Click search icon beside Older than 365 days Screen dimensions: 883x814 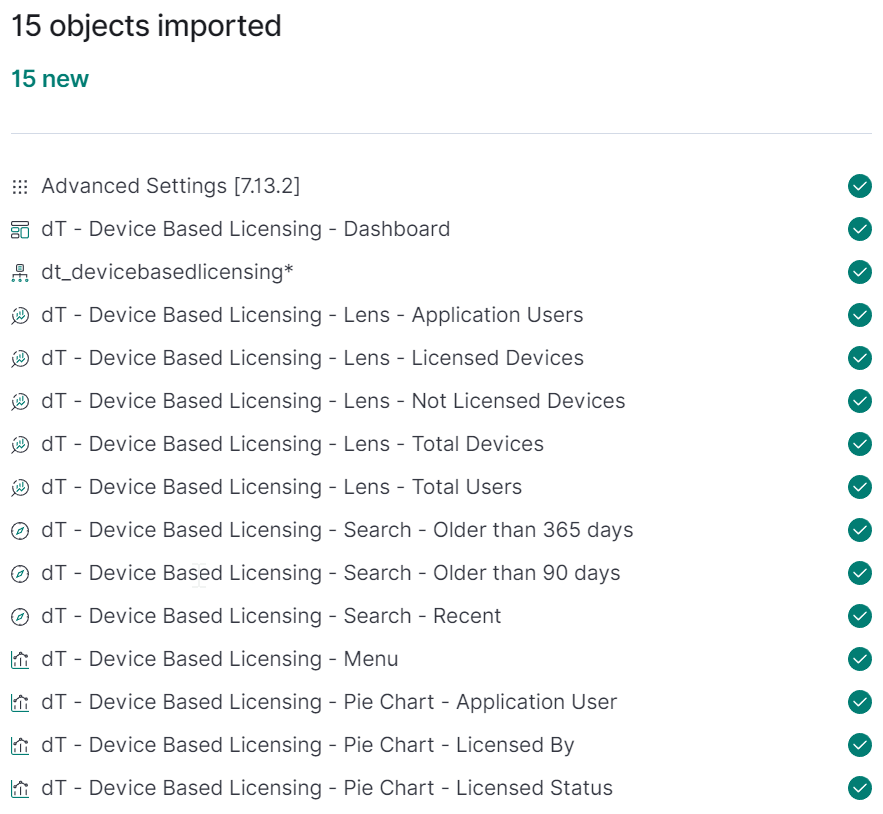(19, 530)
